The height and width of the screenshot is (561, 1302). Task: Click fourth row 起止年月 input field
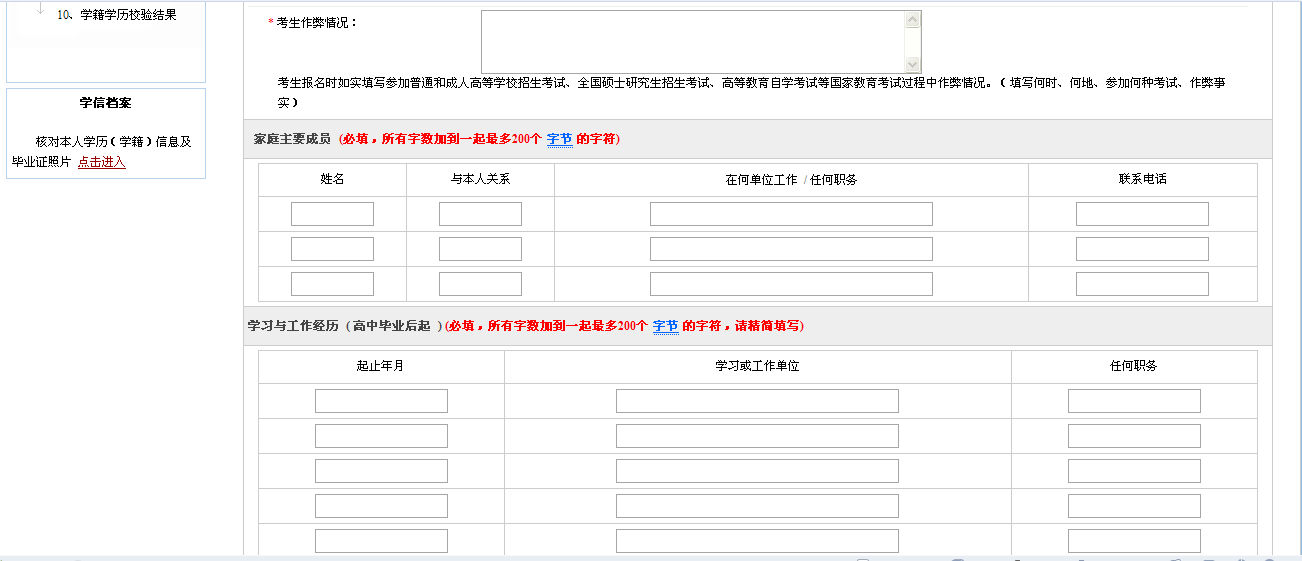click(381, 506)
